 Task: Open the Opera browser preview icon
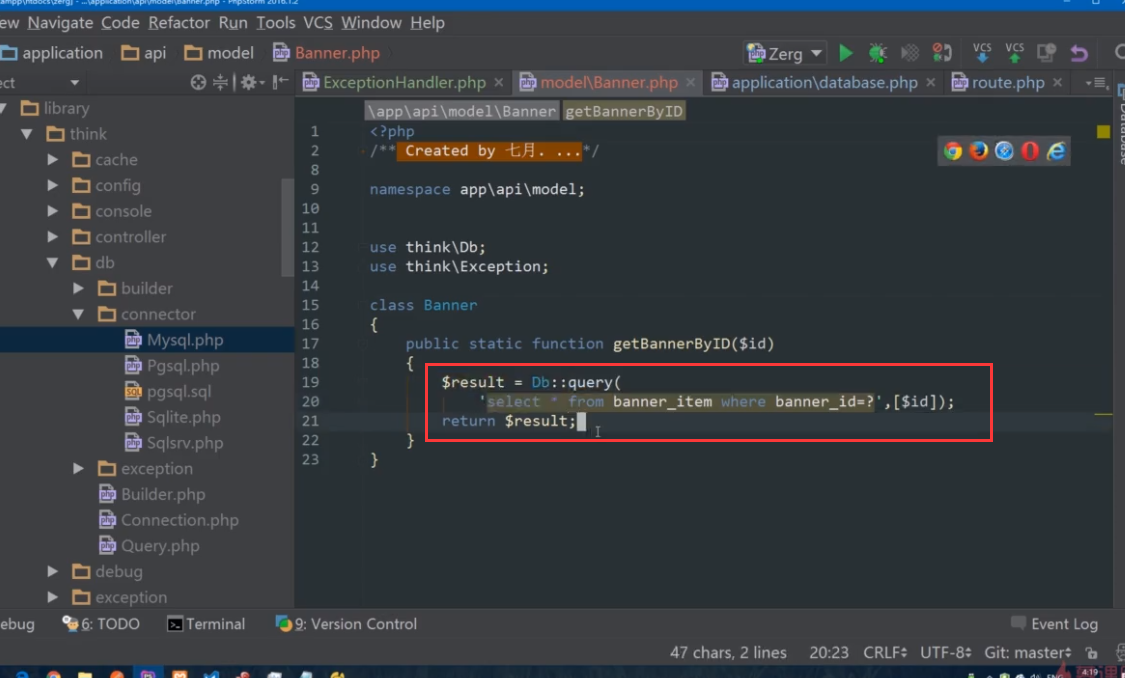(x=1030, y=151)
